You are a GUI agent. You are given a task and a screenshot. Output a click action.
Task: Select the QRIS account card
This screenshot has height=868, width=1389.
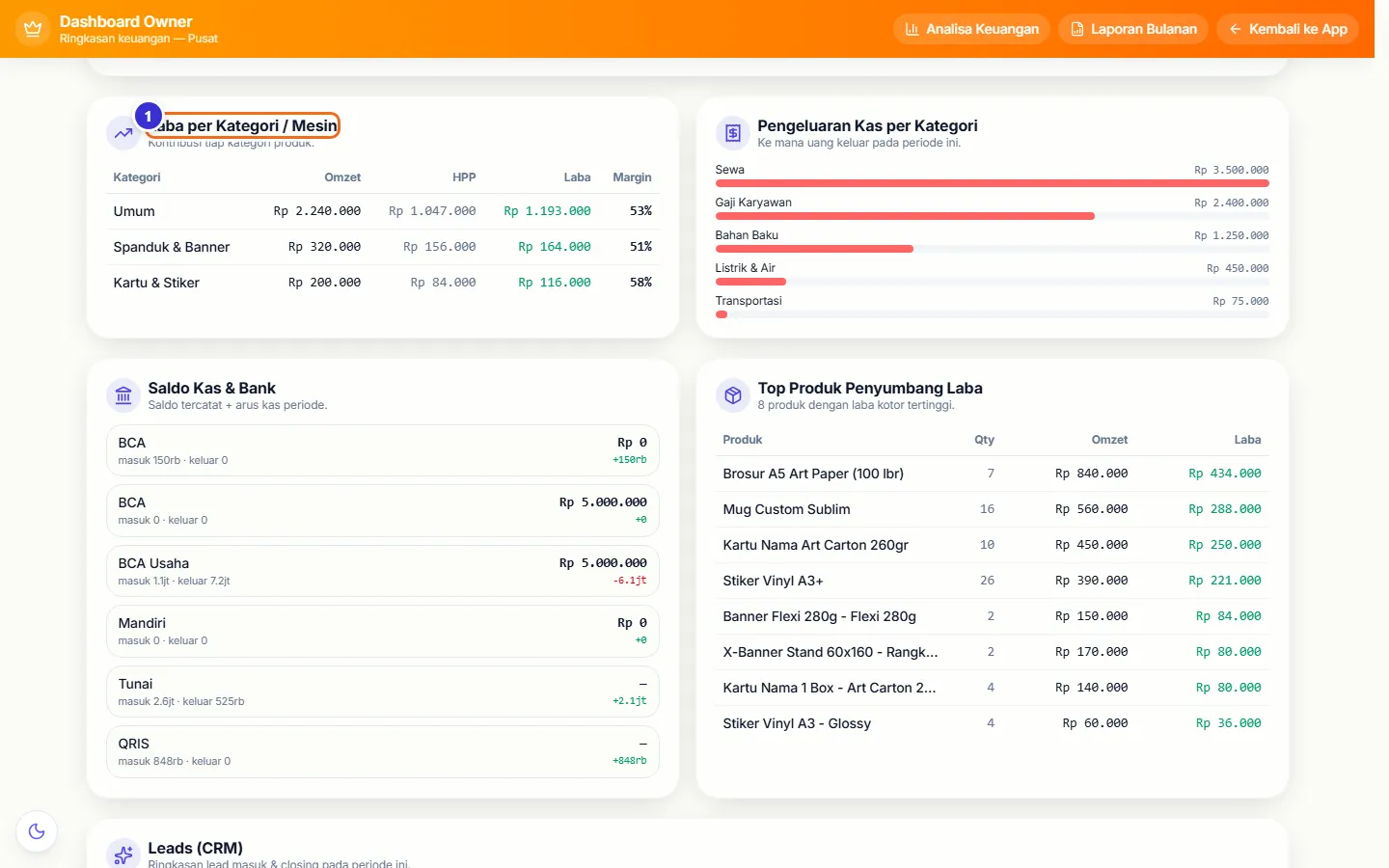click(383, 751)
